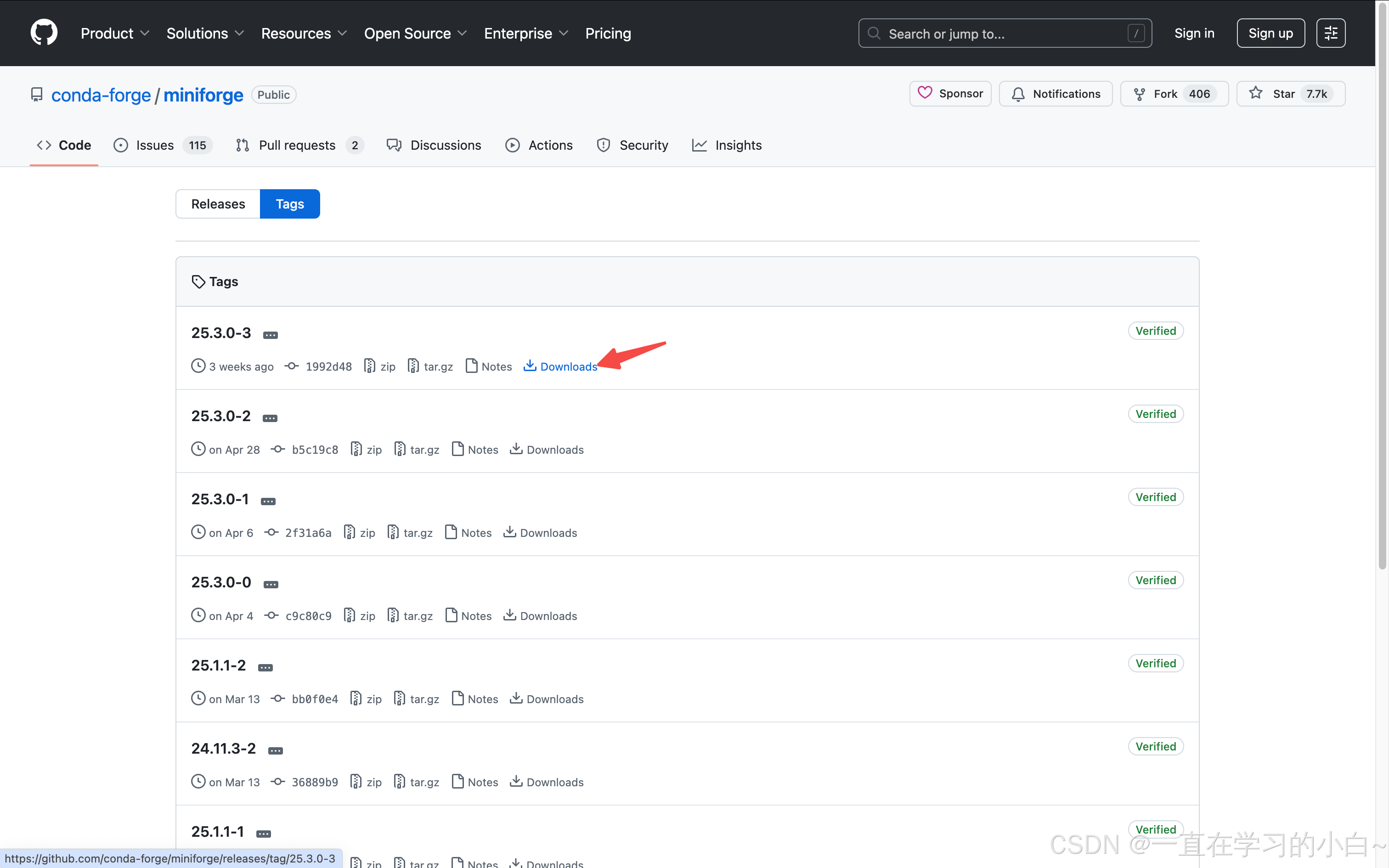Click the Sponsor heart button
The height and width of the screenshot is (868, 1389).
950,94
